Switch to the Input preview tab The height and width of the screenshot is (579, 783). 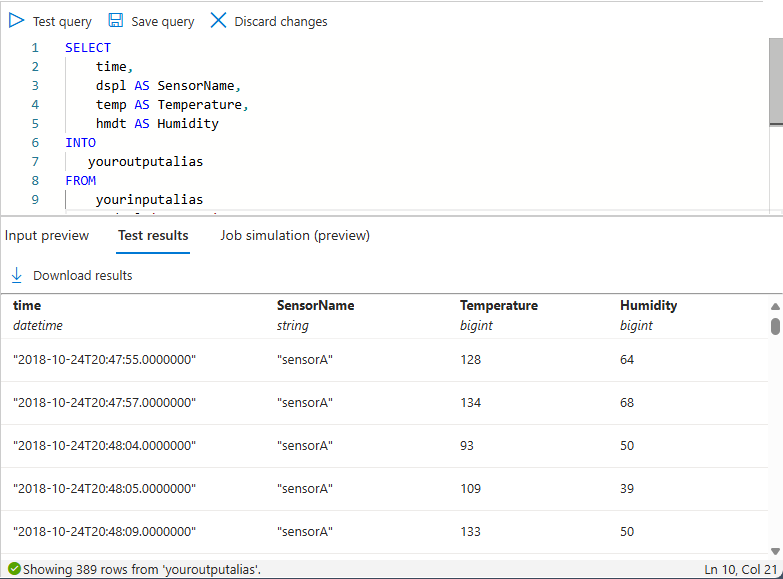click(x=47, y=235)
